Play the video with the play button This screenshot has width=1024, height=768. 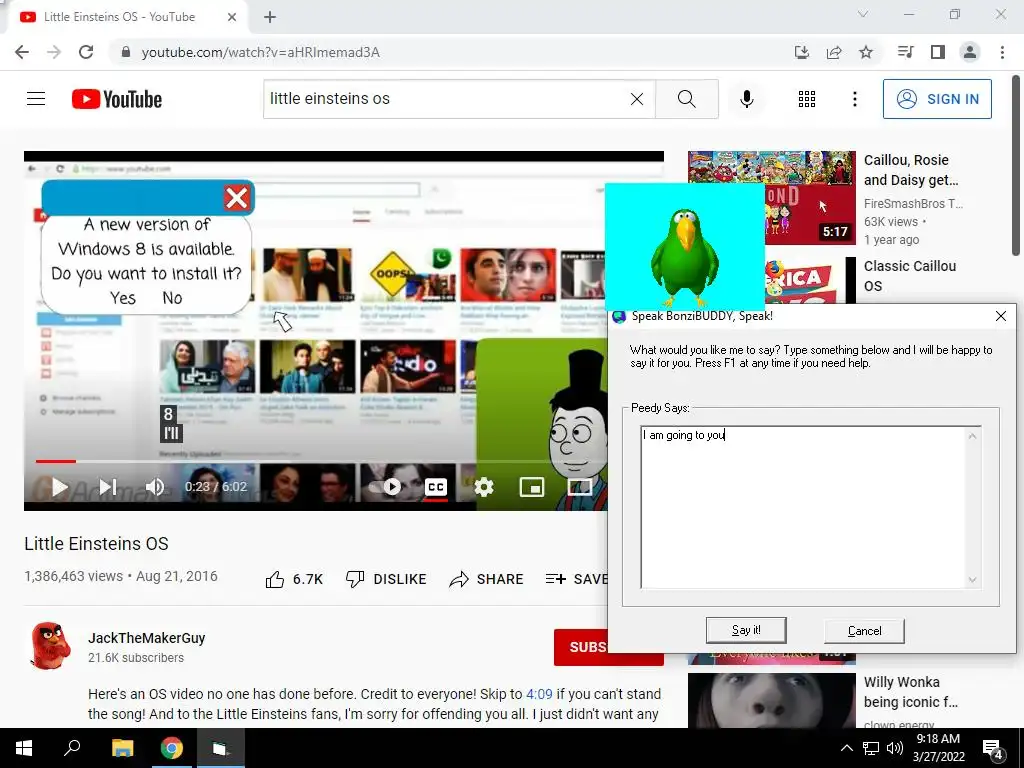(x=59, y=487)
